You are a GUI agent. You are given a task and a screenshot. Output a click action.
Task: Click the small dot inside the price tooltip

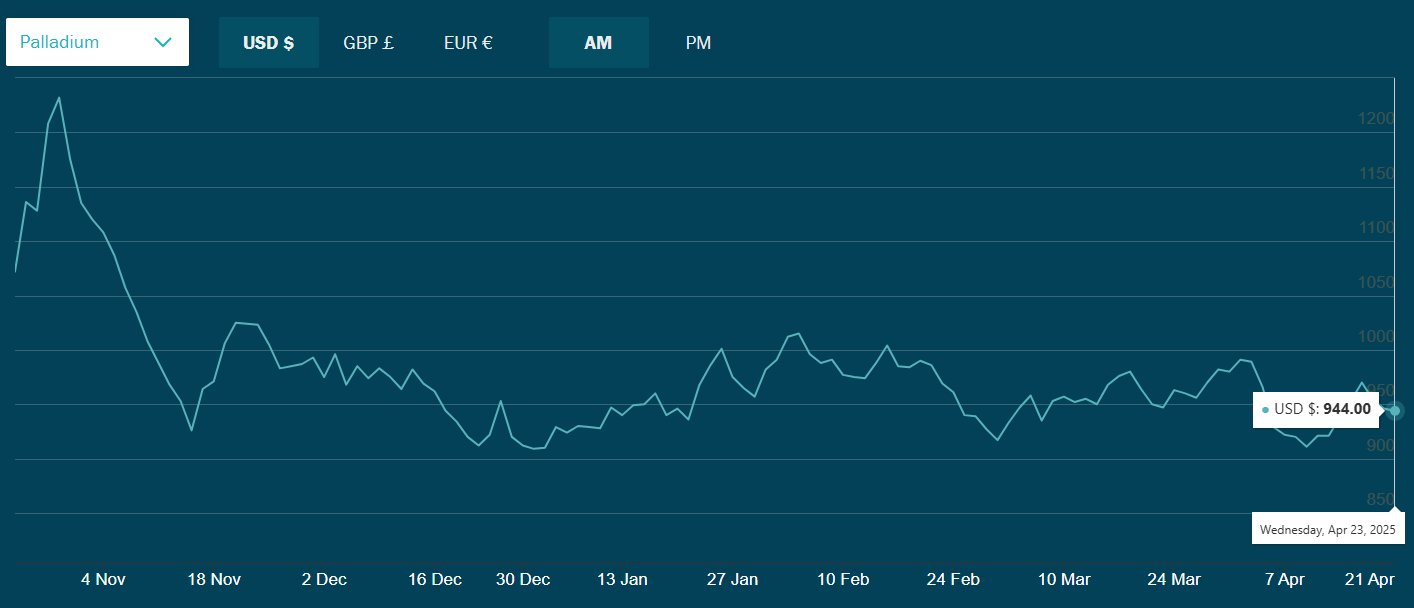(1265, 410)
